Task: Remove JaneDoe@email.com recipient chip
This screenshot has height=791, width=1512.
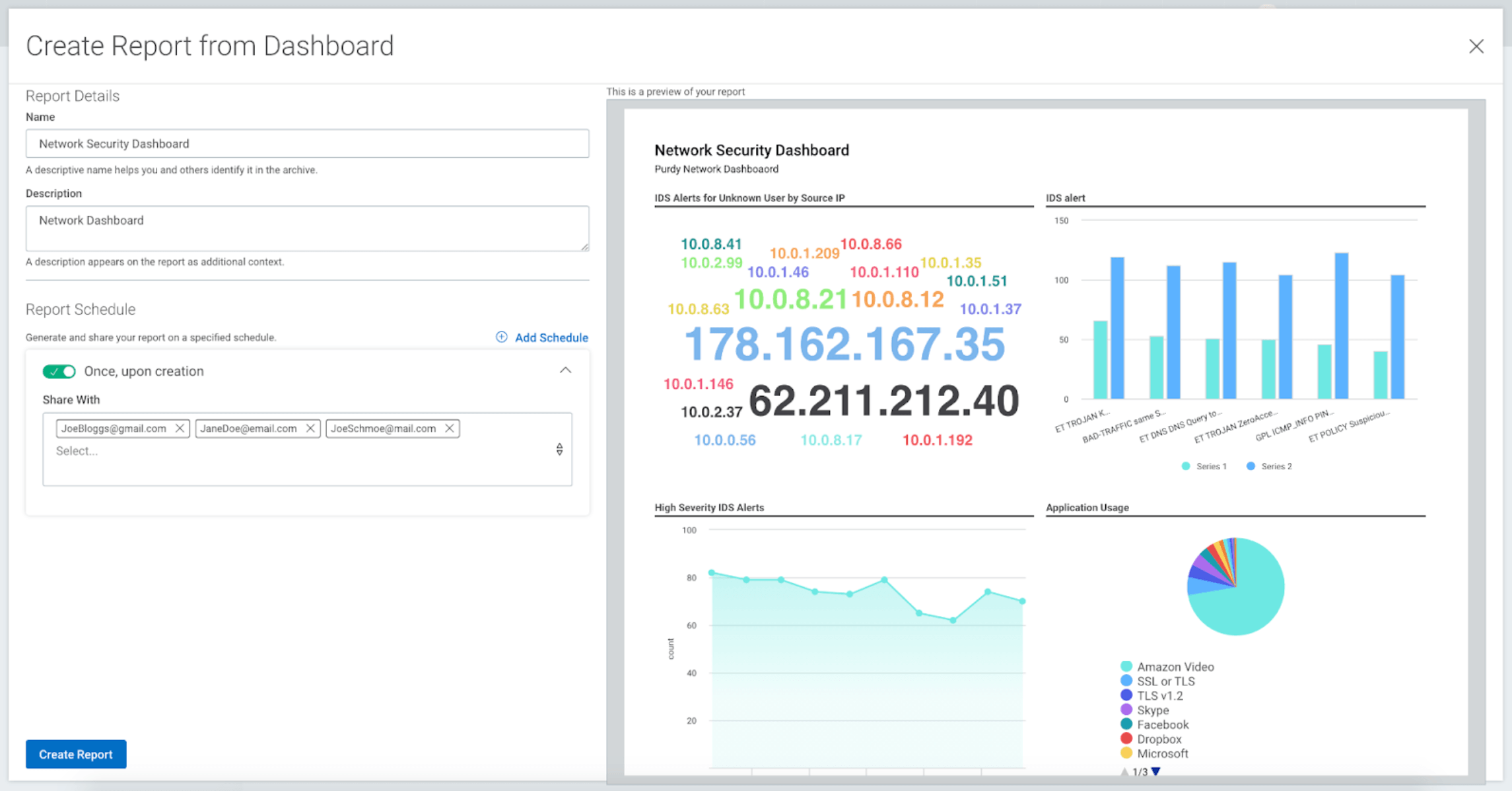Action: 310,429
